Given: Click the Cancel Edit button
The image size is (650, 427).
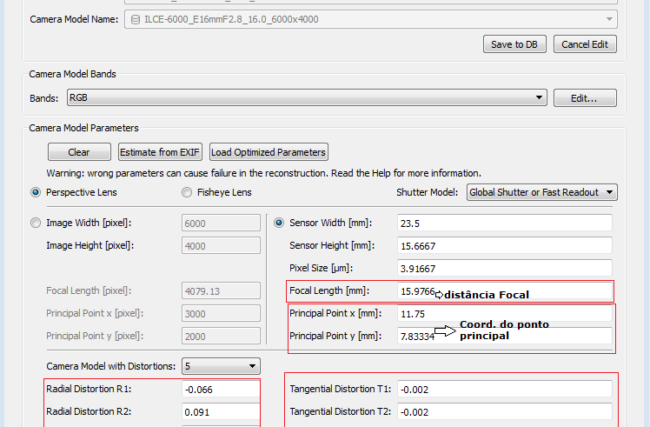Looking at the screenshot, I should (x=585, y=44).
